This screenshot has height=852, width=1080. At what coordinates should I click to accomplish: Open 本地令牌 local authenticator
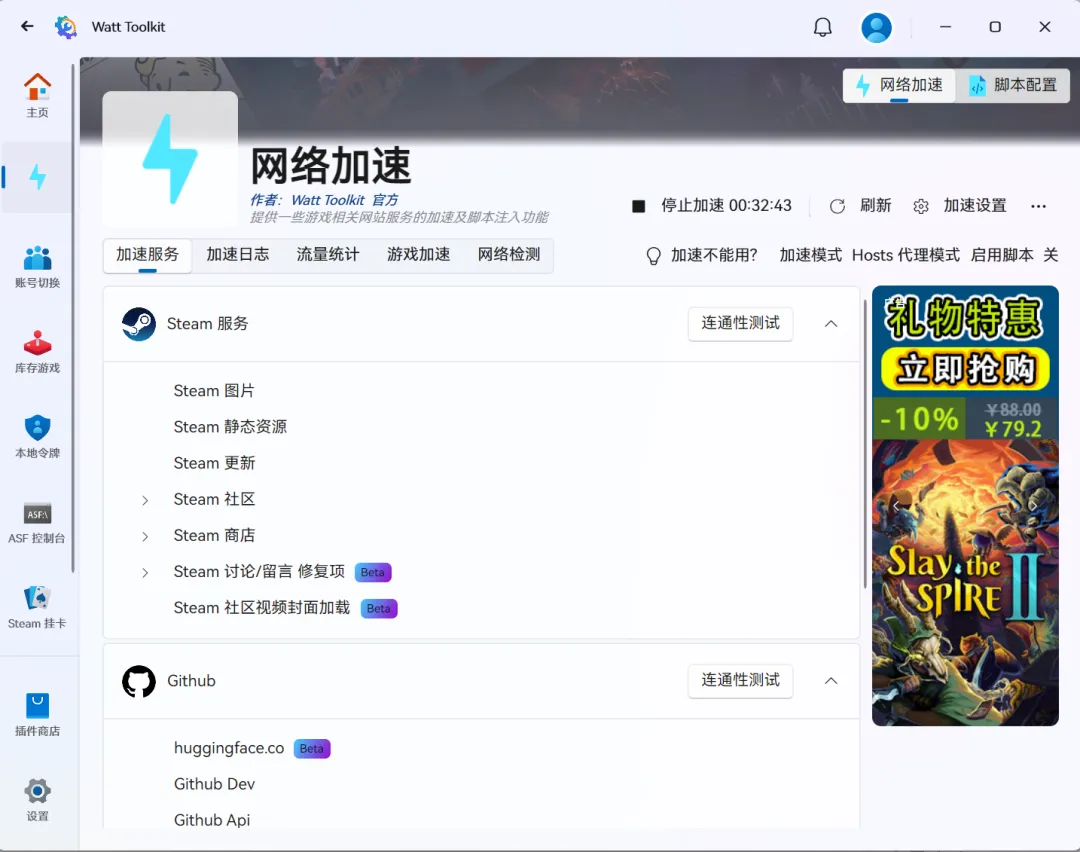[37, 437]
